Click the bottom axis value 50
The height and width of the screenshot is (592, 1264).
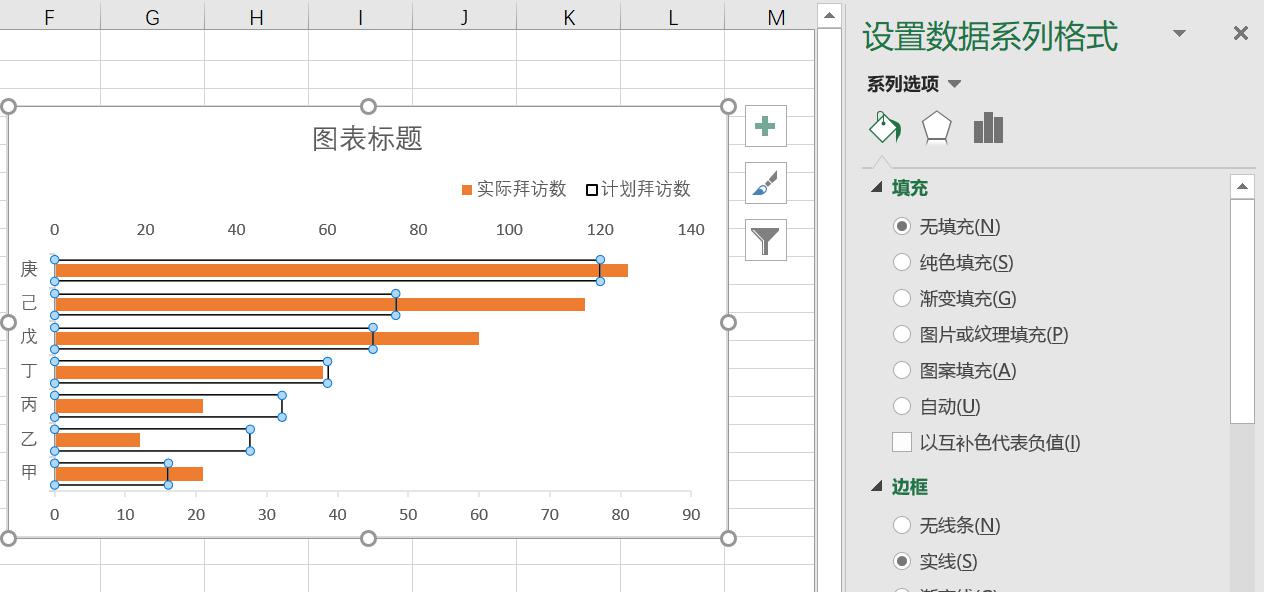(408, 515)
